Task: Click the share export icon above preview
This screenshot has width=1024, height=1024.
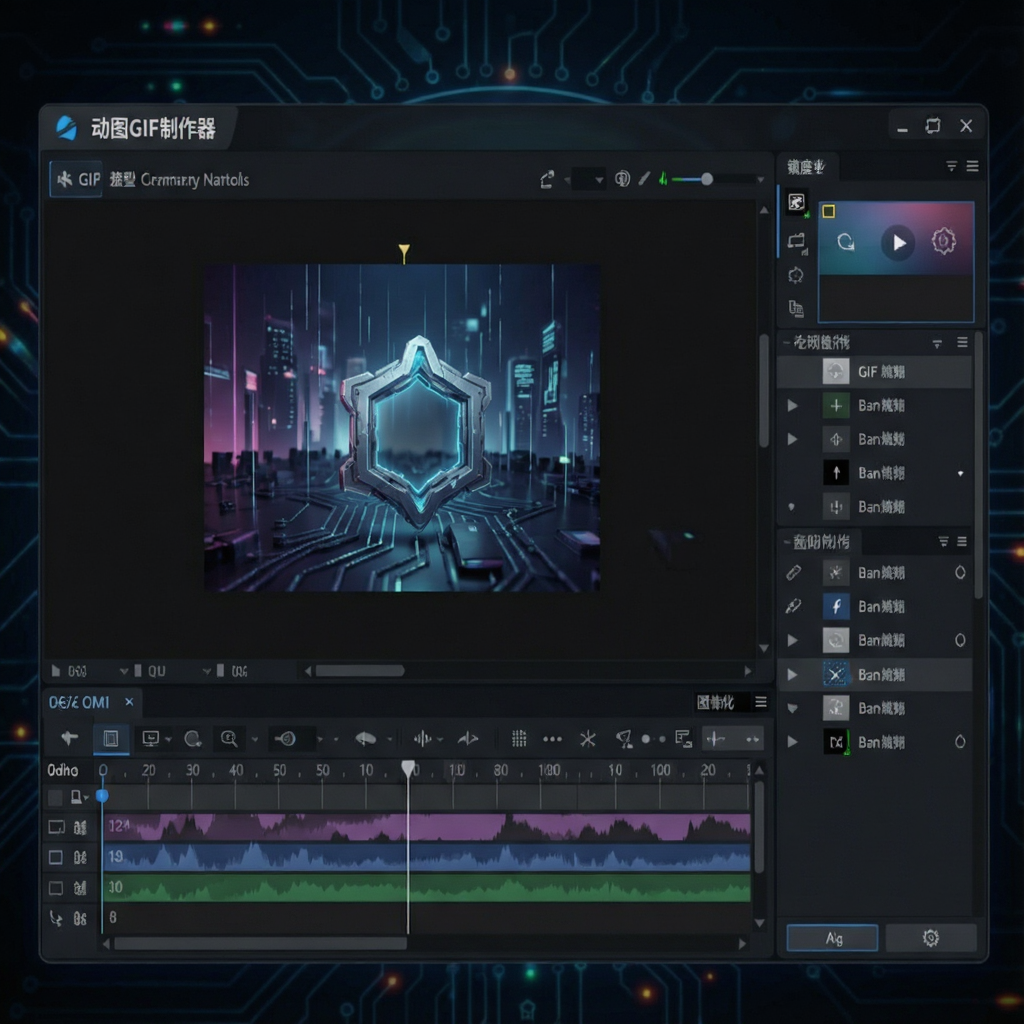Action: 547,179
